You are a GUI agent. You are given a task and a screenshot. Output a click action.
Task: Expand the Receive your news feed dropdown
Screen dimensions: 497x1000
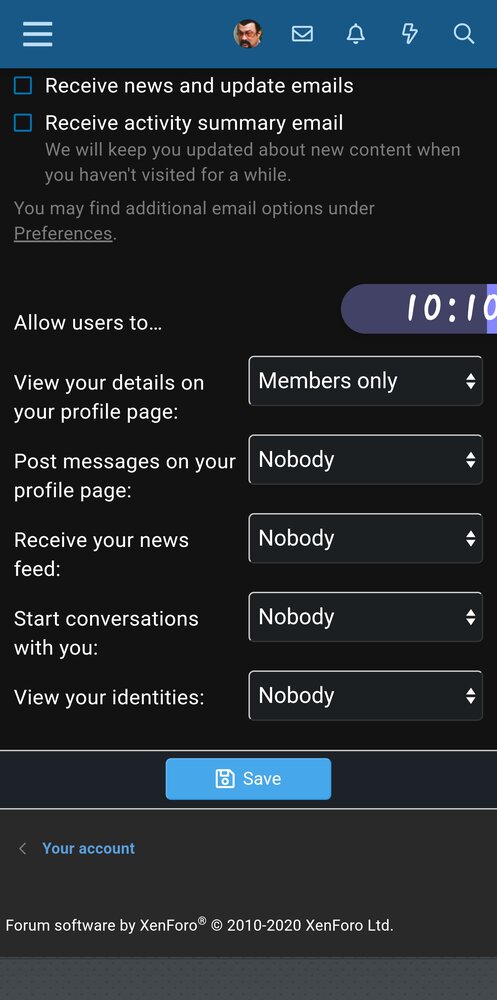(x=366, y=538)
